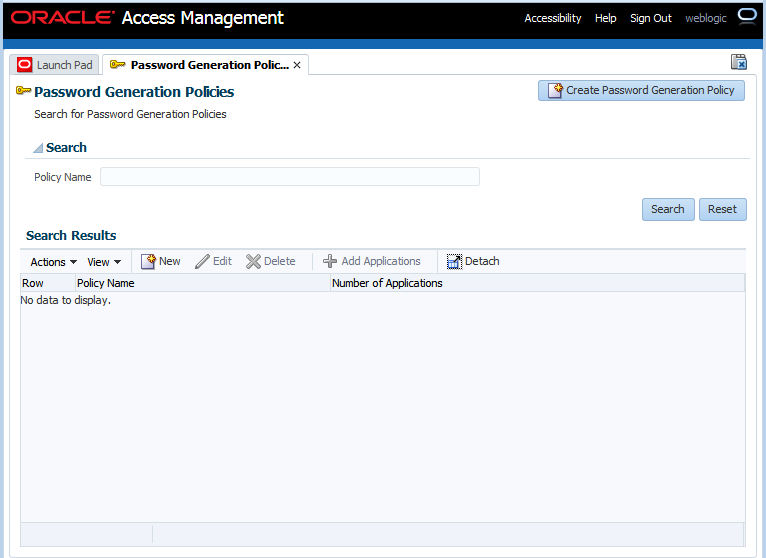The image size is (766, 558).
Task: Click the 'Access Management' header title
Action: pos(203,18)
